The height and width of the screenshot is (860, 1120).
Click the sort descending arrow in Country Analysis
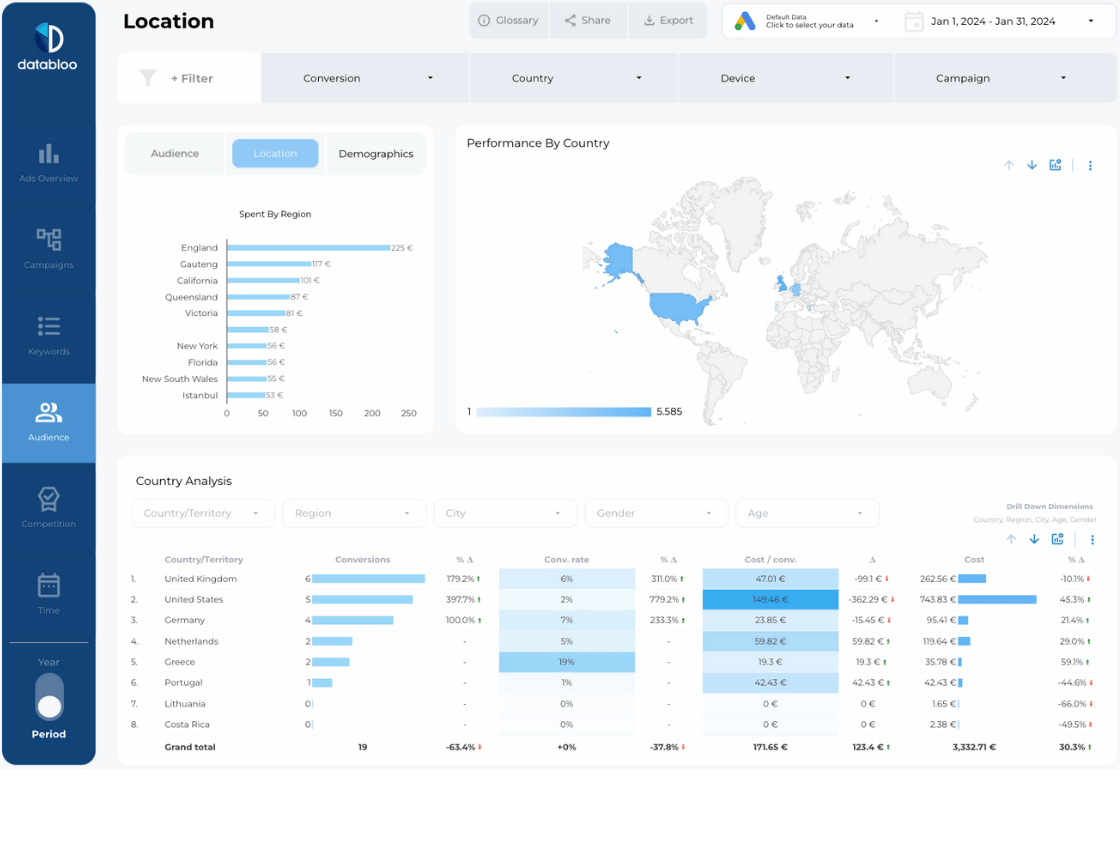click(x=1032, y=539)
